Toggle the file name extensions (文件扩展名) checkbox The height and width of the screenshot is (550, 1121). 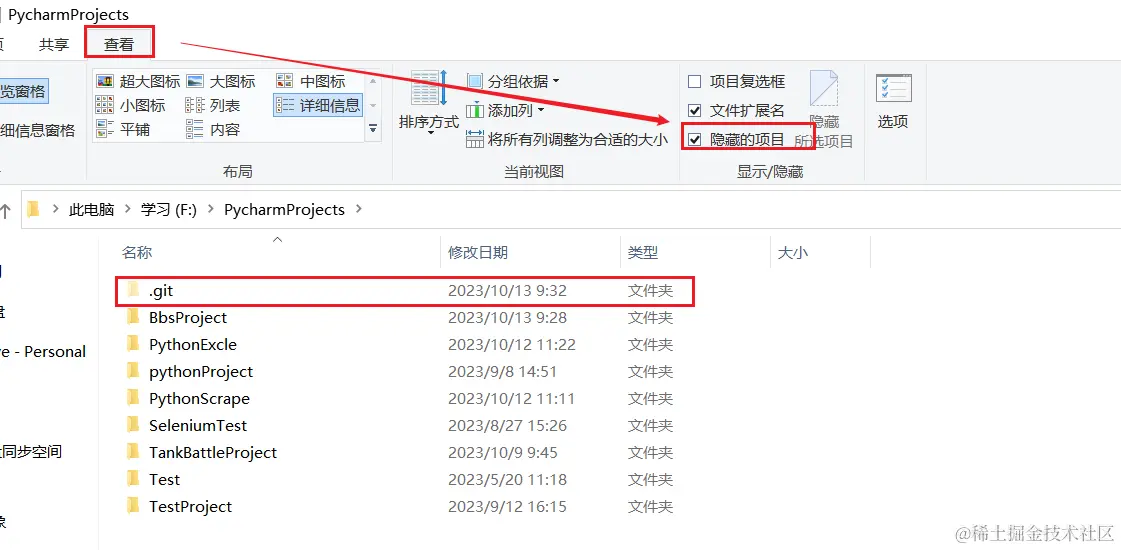click(x=736, y=111)
